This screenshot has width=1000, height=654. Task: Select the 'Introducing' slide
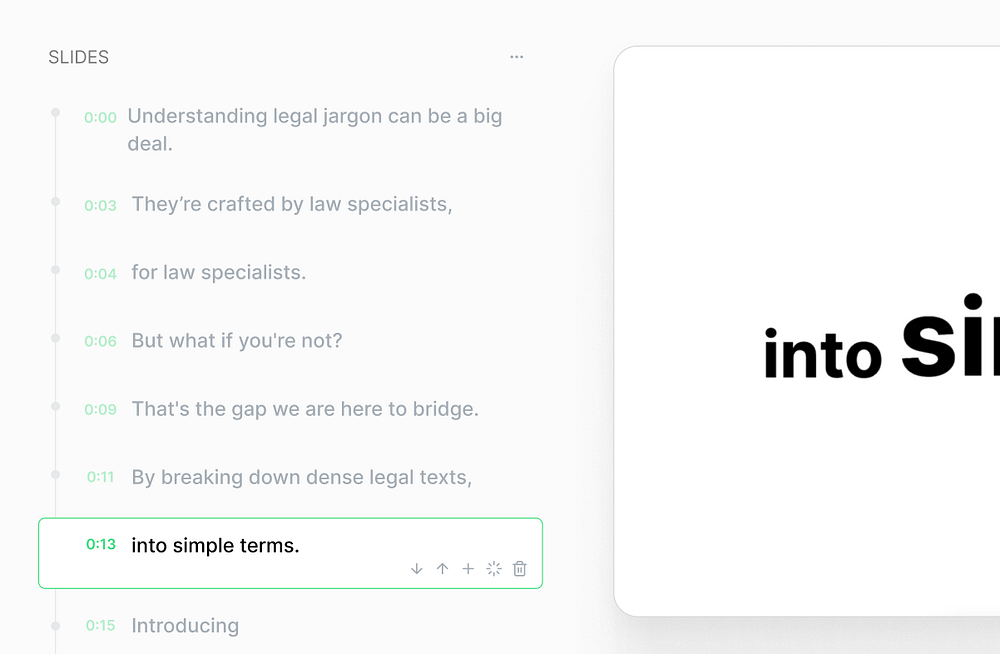(185, 626)
